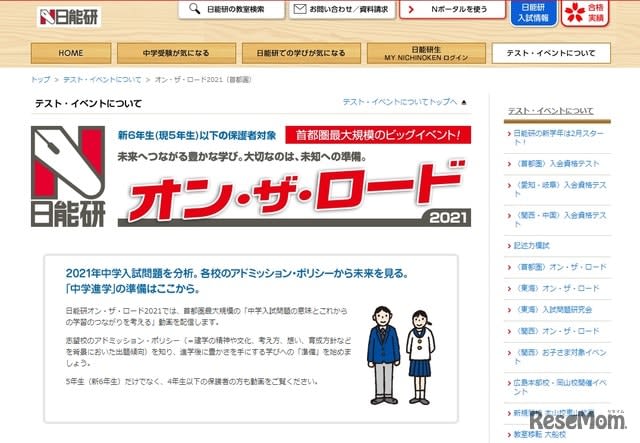Click the arrow bullet before 教室移転 大船校
Viewport: 640px width, 443px height.
click(509, 435)
